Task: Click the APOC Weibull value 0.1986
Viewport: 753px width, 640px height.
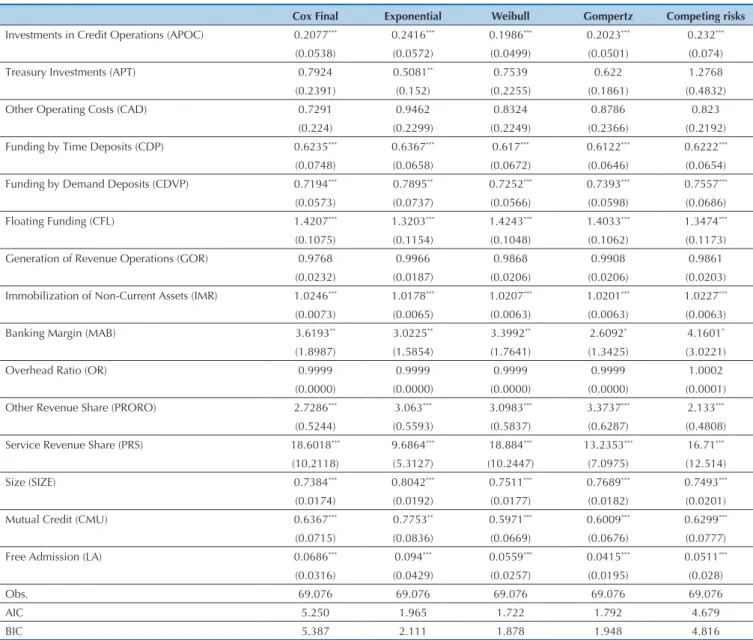Action: click(510, 35)
